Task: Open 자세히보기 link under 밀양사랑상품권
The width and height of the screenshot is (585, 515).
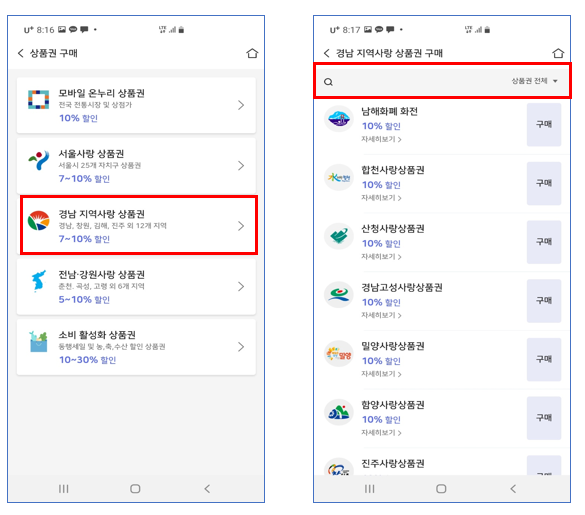Action: (381, 374)
